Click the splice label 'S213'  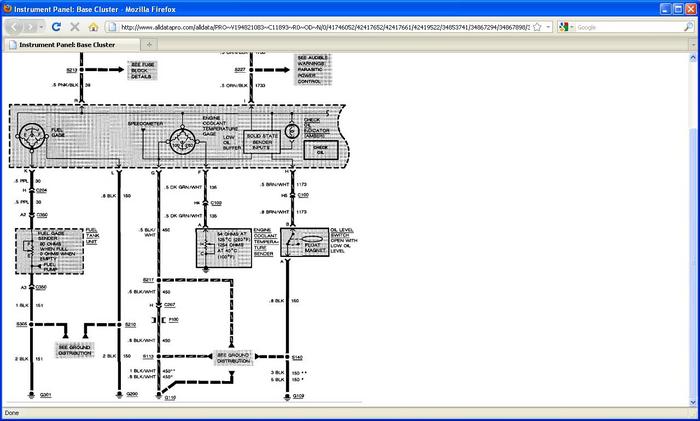pyautogui.click(x=71, y=70)
